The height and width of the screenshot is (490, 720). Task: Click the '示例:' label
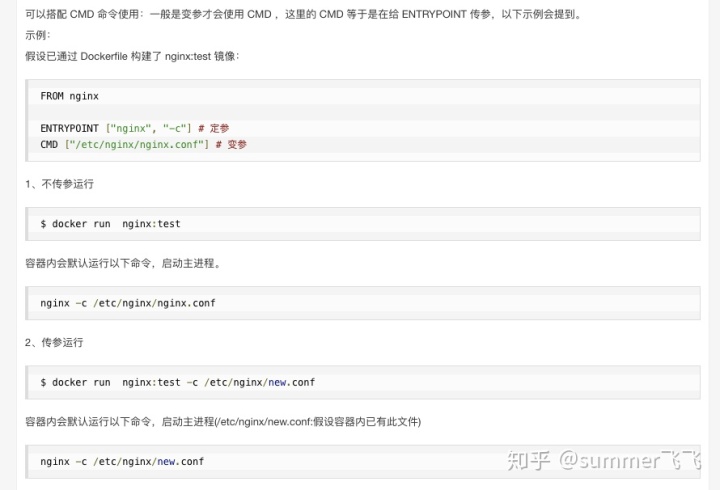pos(38,35)
